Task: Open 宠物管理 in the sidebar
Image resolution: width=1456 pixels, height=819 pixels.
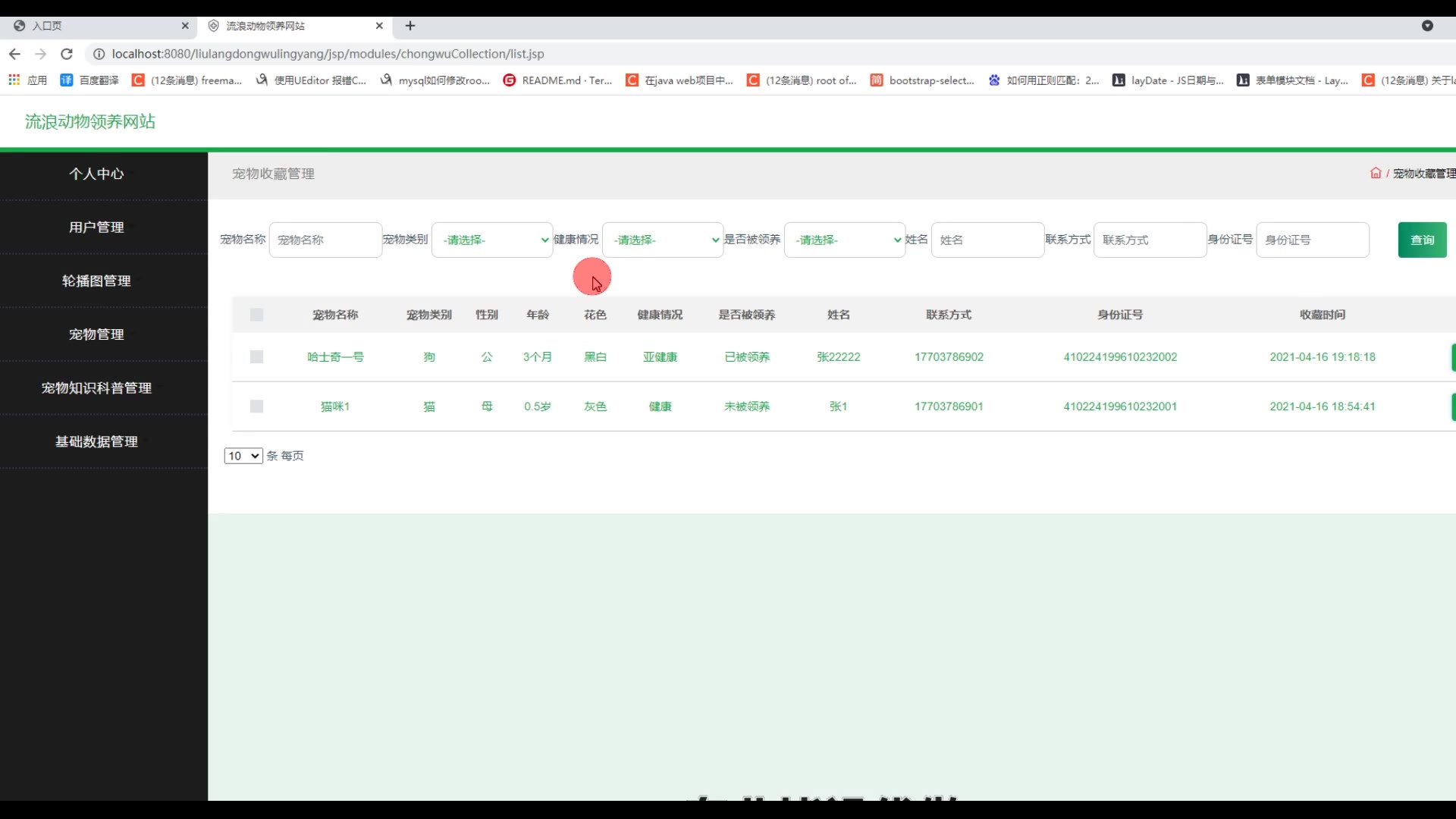Action: click(96, 334)
